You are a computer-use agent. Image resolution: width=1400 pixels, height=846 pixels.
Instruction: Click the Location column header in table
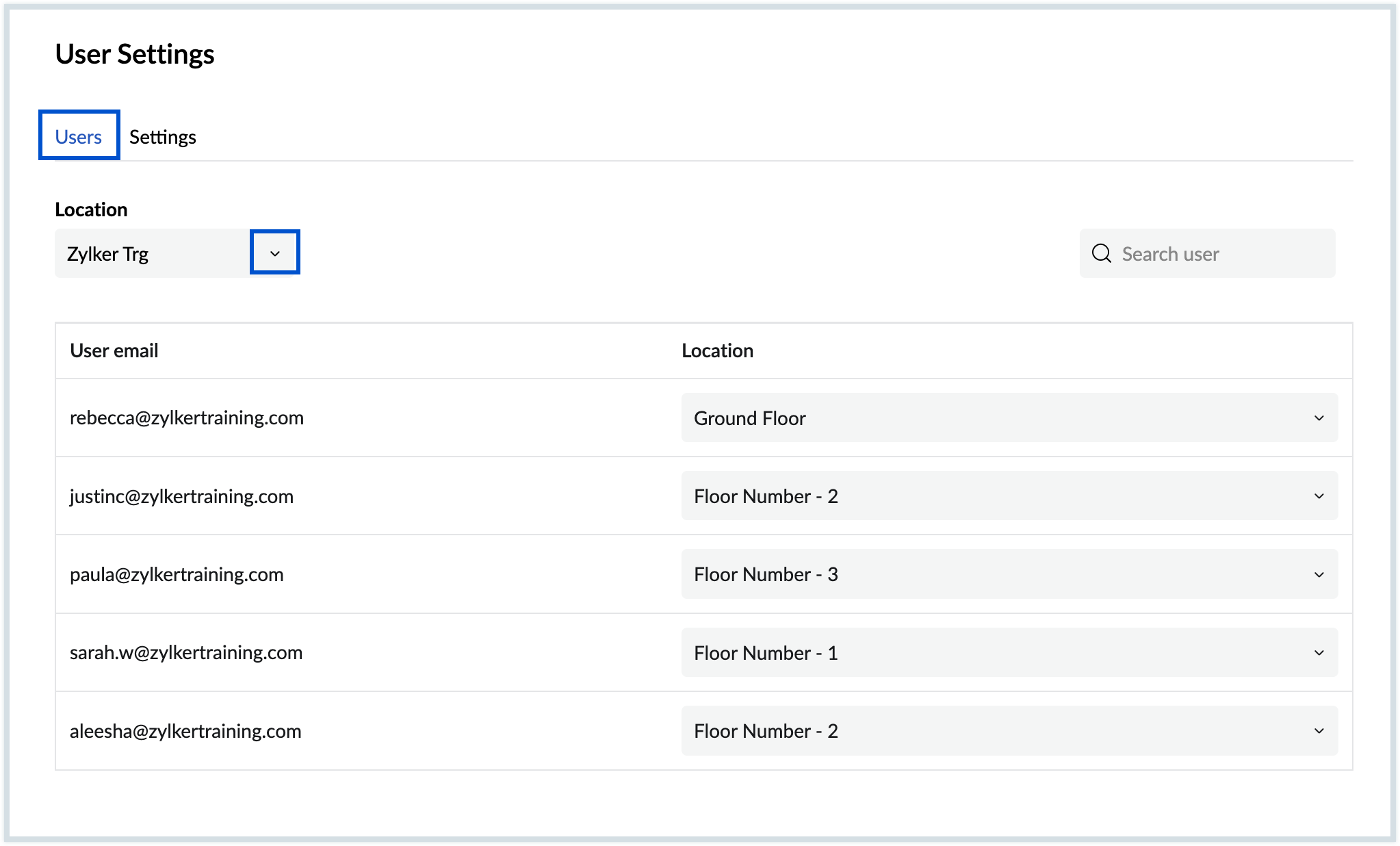tap(717, 350)
